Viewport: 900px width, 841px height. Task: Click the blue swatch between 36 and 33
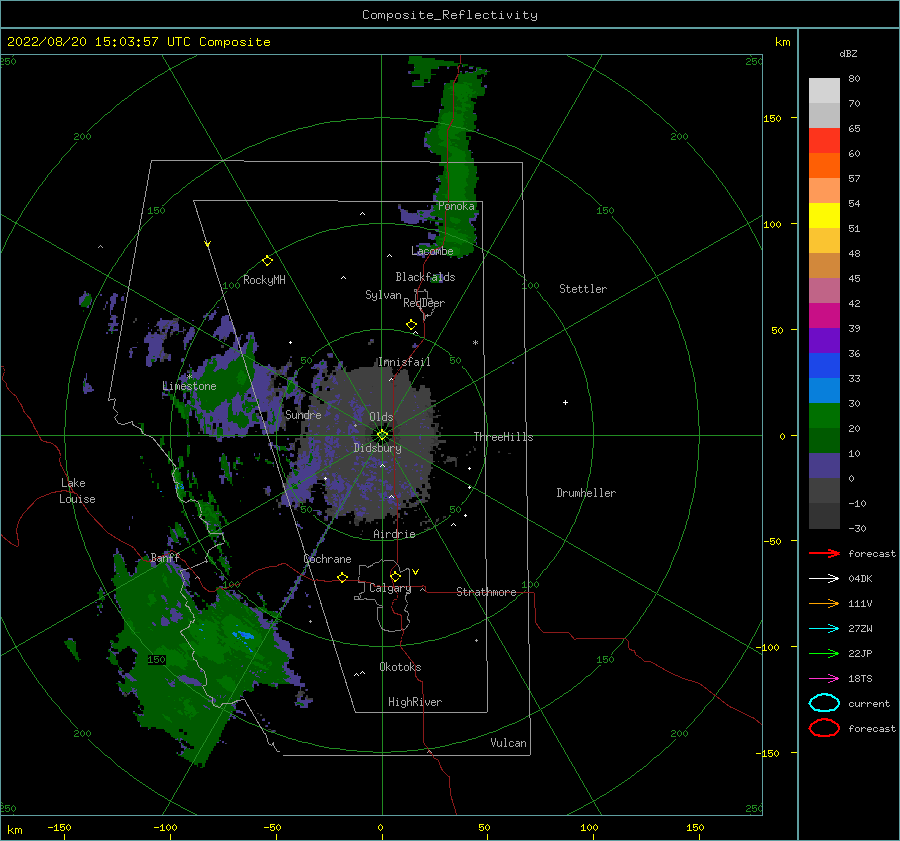pos(824,366)
